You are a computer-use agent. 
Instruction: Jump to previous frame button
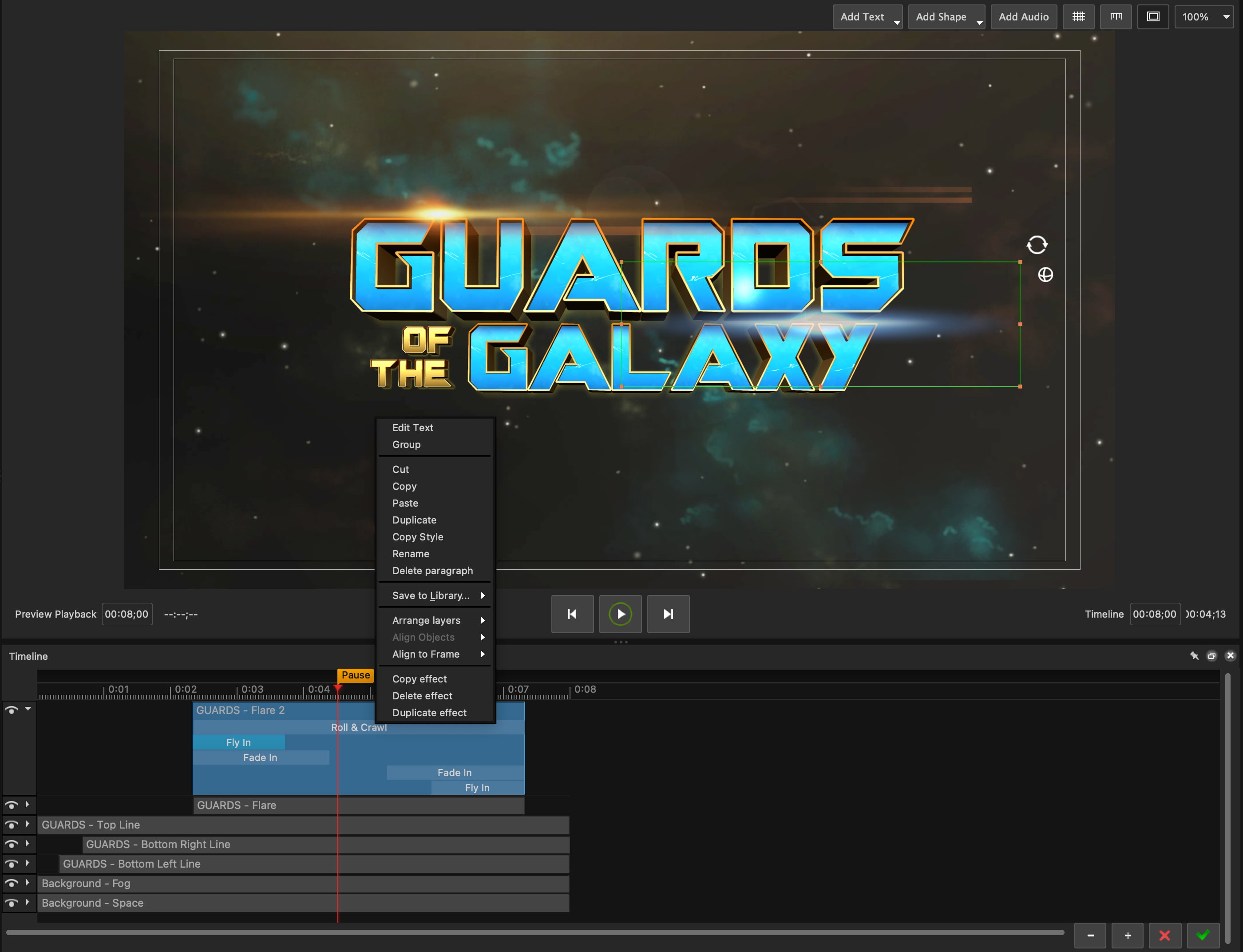pos(572,614)
